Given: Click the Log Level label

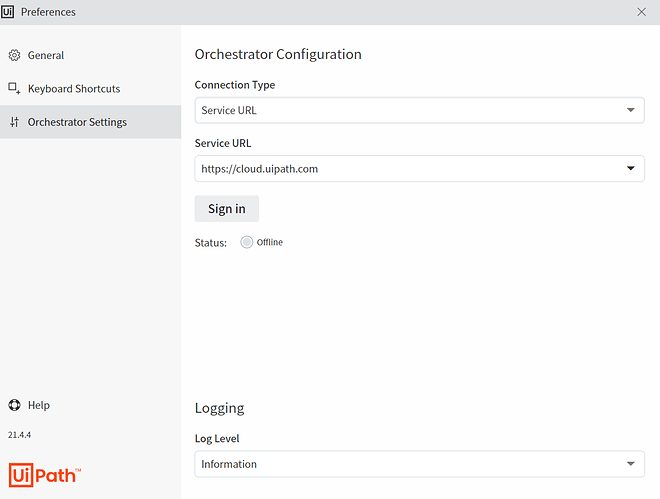Looking at the screenshot, I should [x=217, y=438].
